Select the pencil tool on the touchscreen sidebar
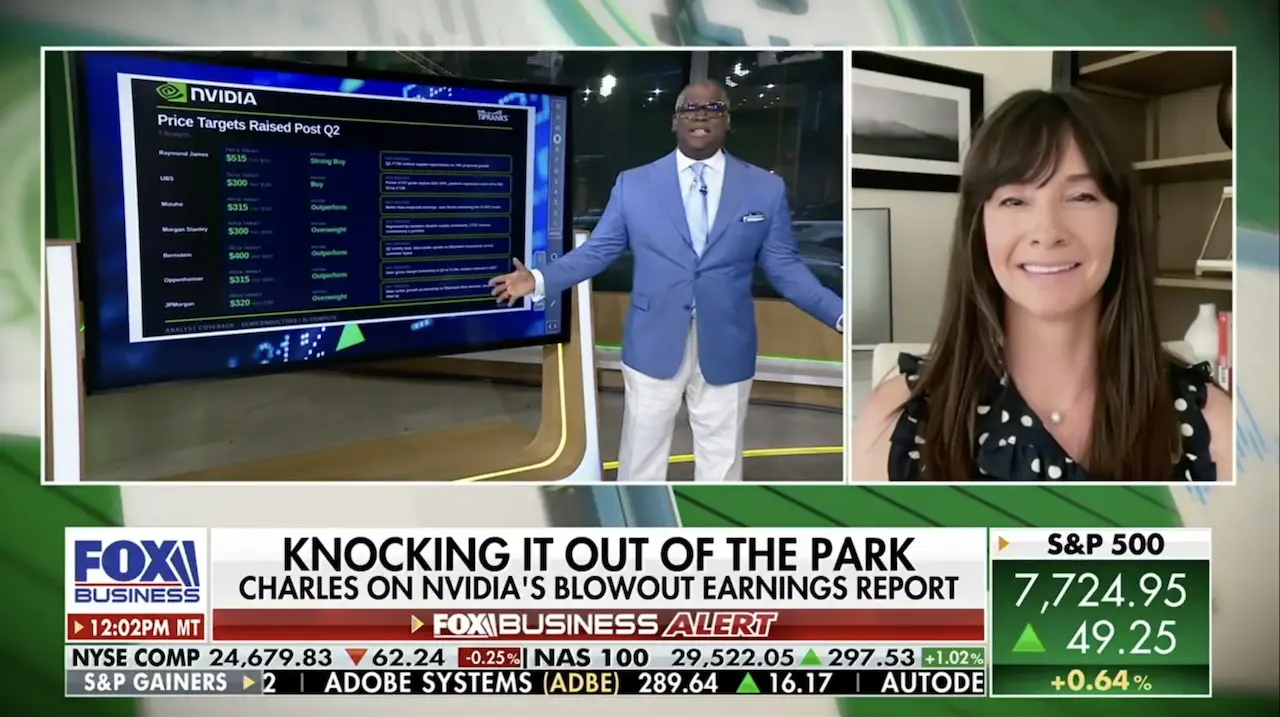This screenshot has width=1280, height=717. 551,304
